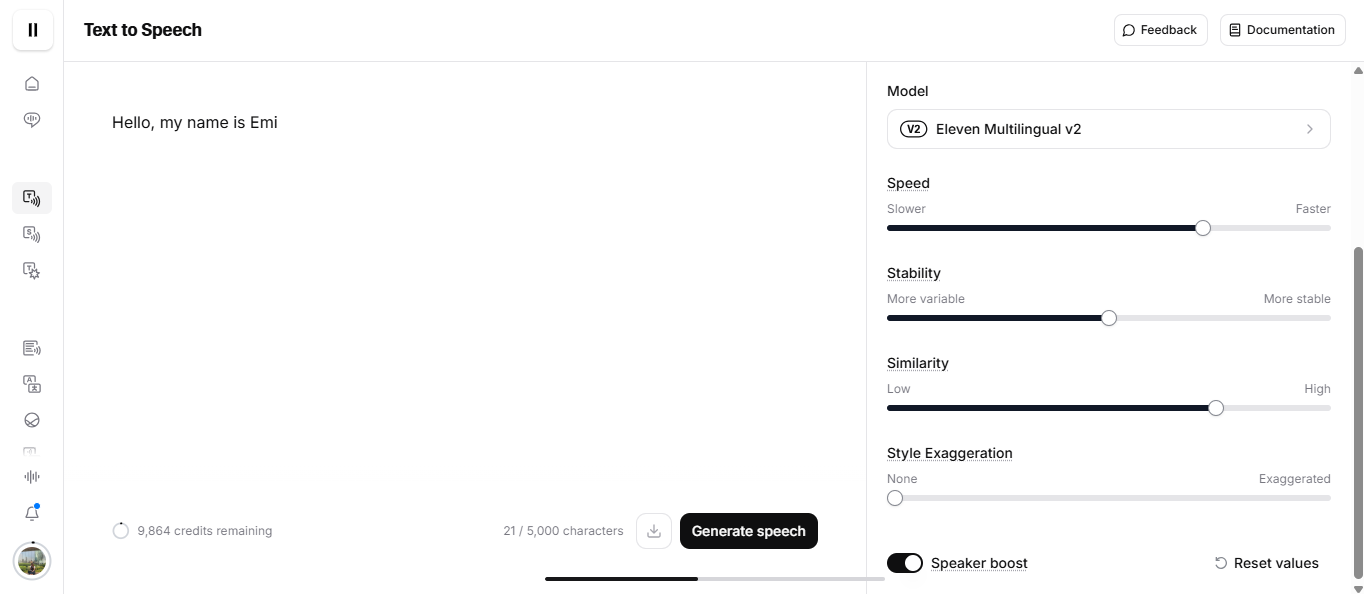
Task: Click the download audio icon button
Action: click(x=654, y=531)
